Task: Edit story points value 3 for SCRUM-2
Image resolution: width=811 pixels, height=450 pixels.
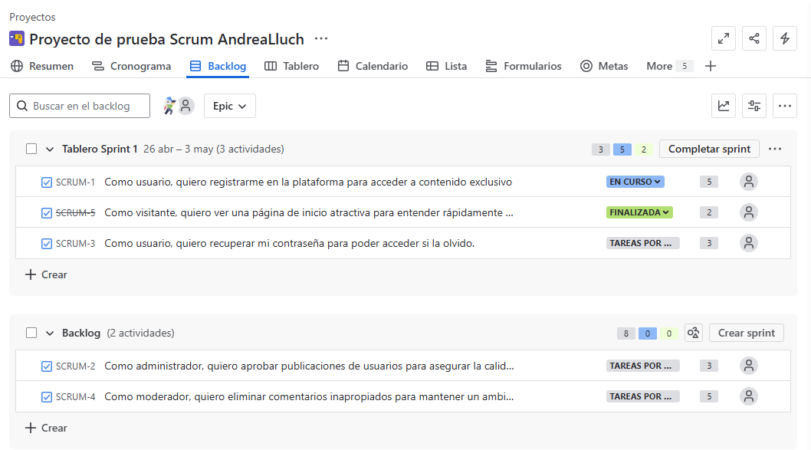Action: click(x=709, y=366)
